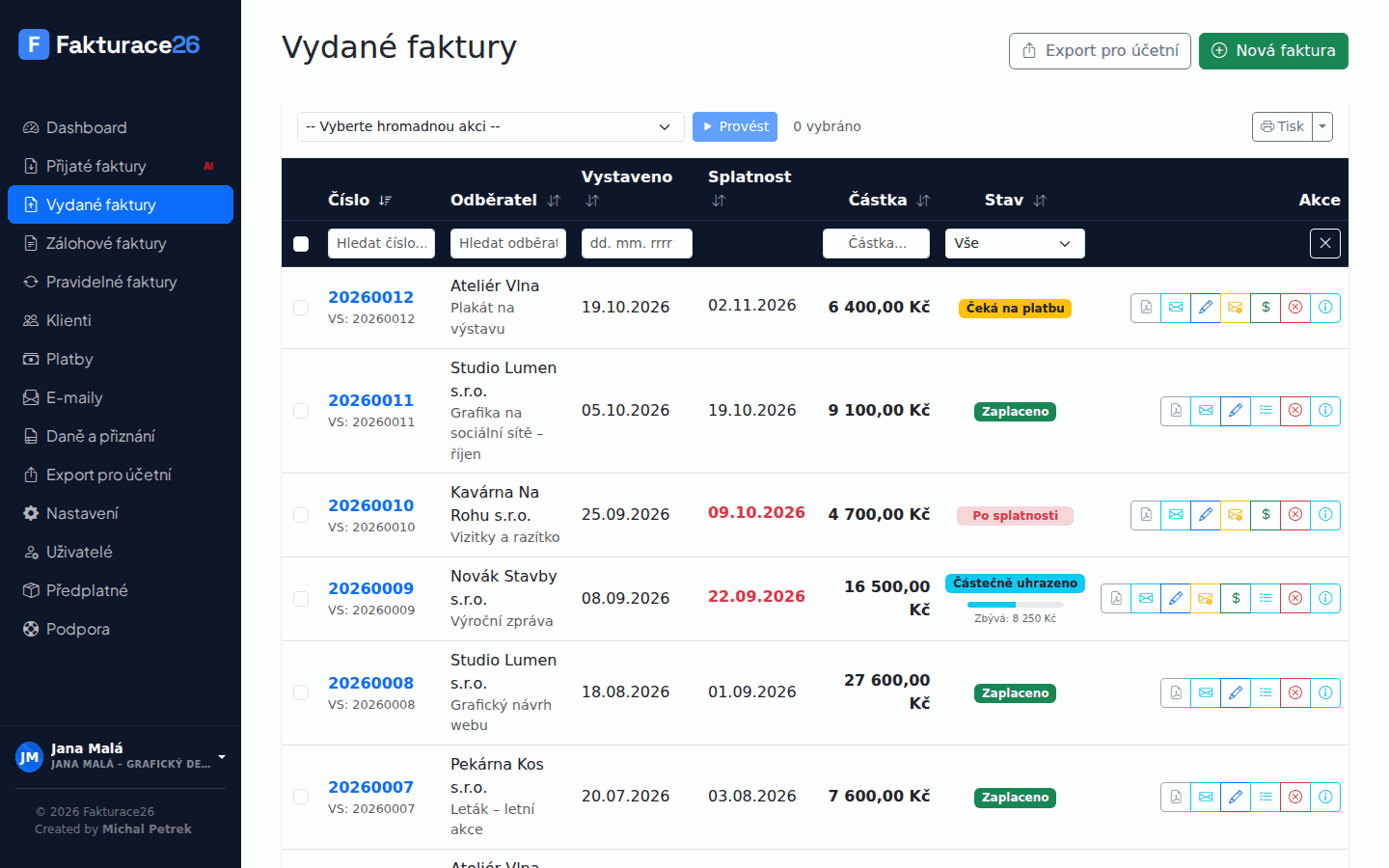Image resolution: width=1389 pixels, height=868 pixels.
Task: Send invoice 20260012 by email
Action: 1176,308
